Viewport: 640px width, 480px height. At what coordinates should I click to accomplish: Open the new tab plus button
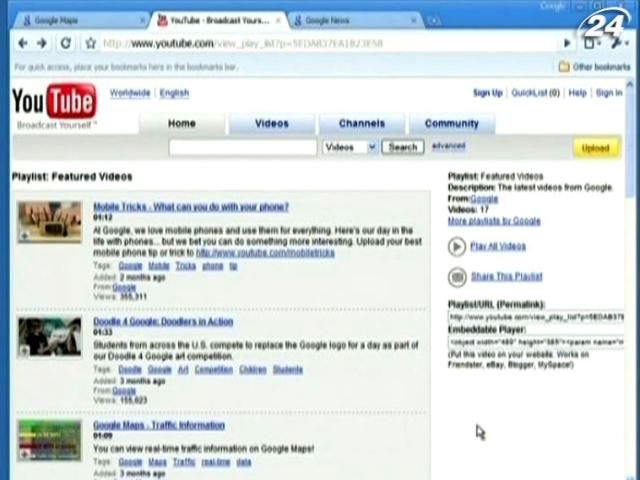pos(433,20)
